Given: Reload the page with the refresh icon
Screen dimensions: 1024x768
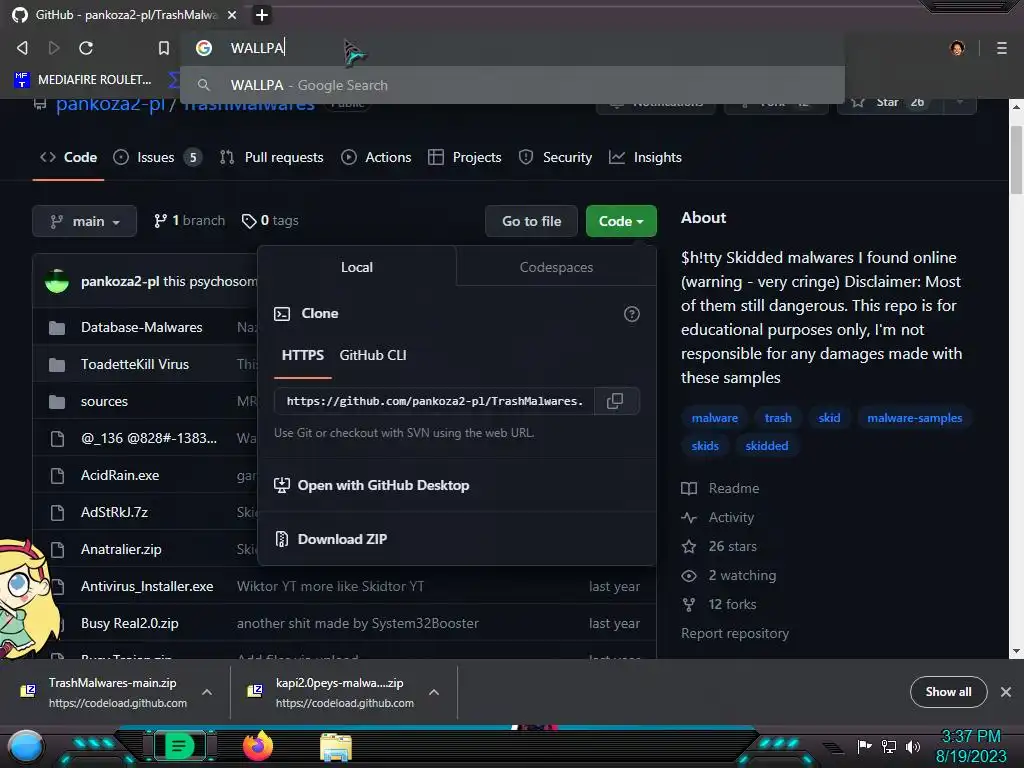Looking at the screenshot, I should tap(86, 48).
